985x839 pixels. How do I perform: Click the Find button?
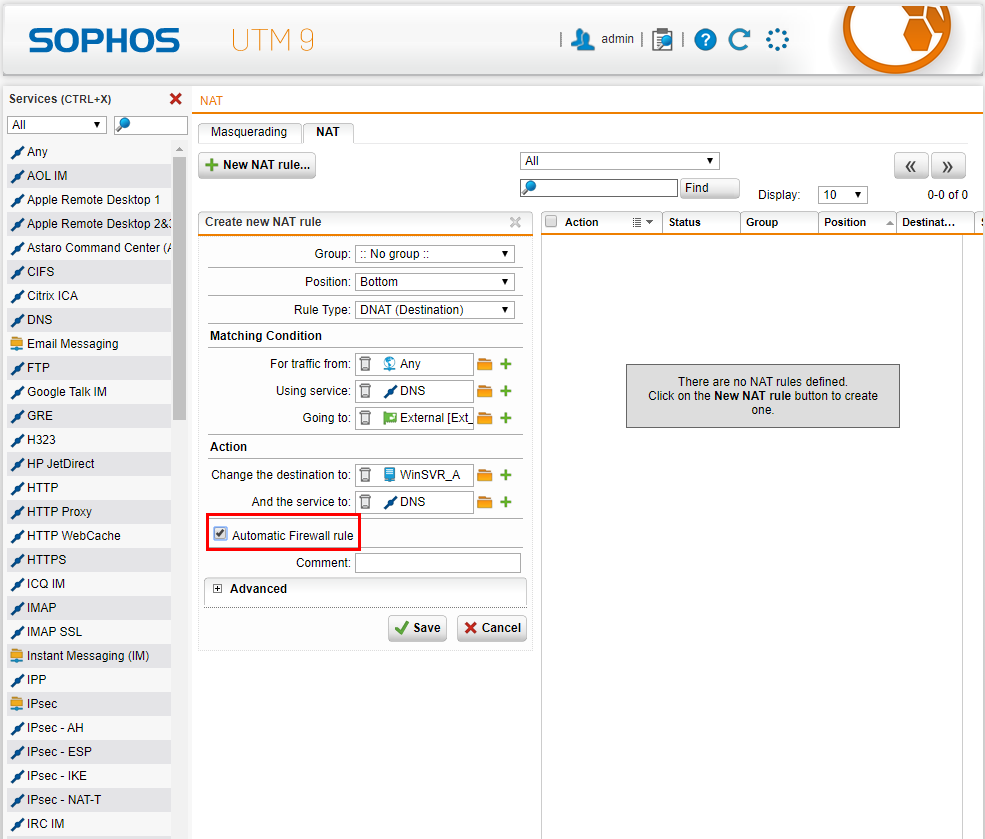(709, 188)
